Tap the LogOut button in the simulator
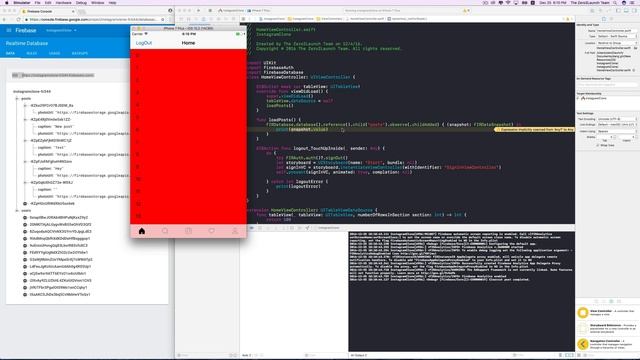 tap(144, 43)
